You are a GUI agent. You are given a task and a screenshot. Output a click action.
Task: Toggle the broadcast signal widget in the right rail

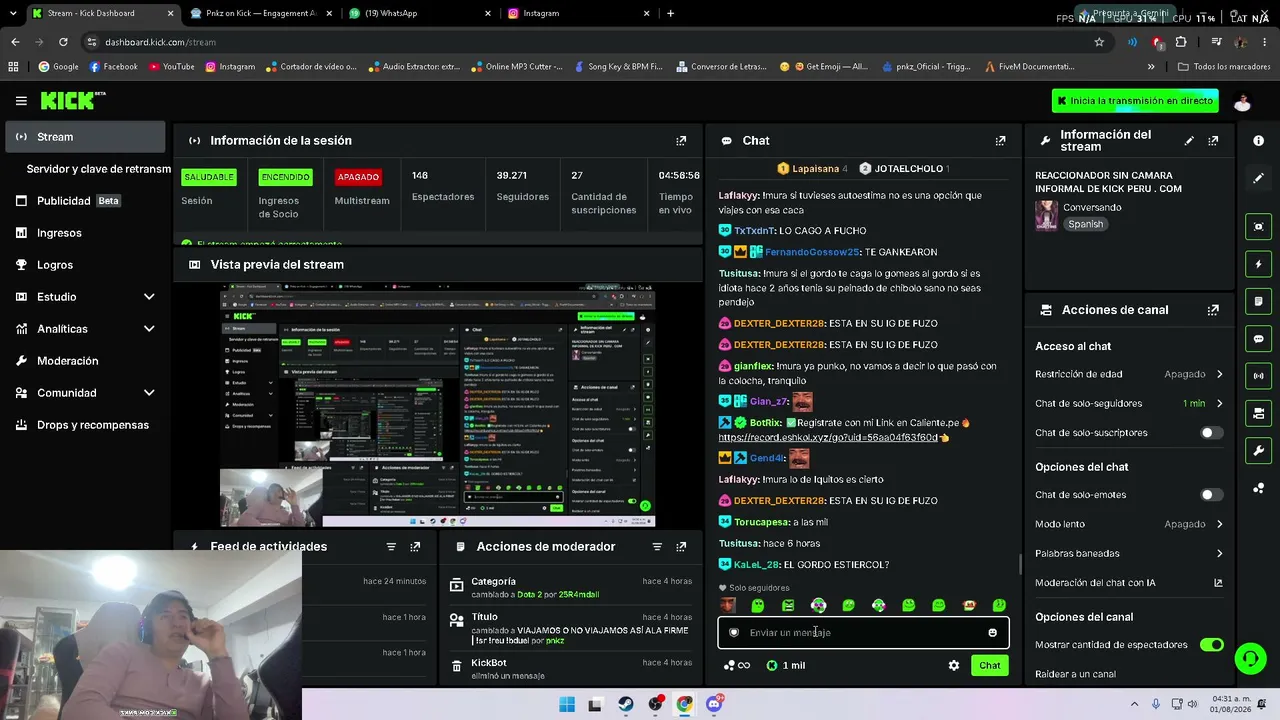click(x=1258, y=376)
